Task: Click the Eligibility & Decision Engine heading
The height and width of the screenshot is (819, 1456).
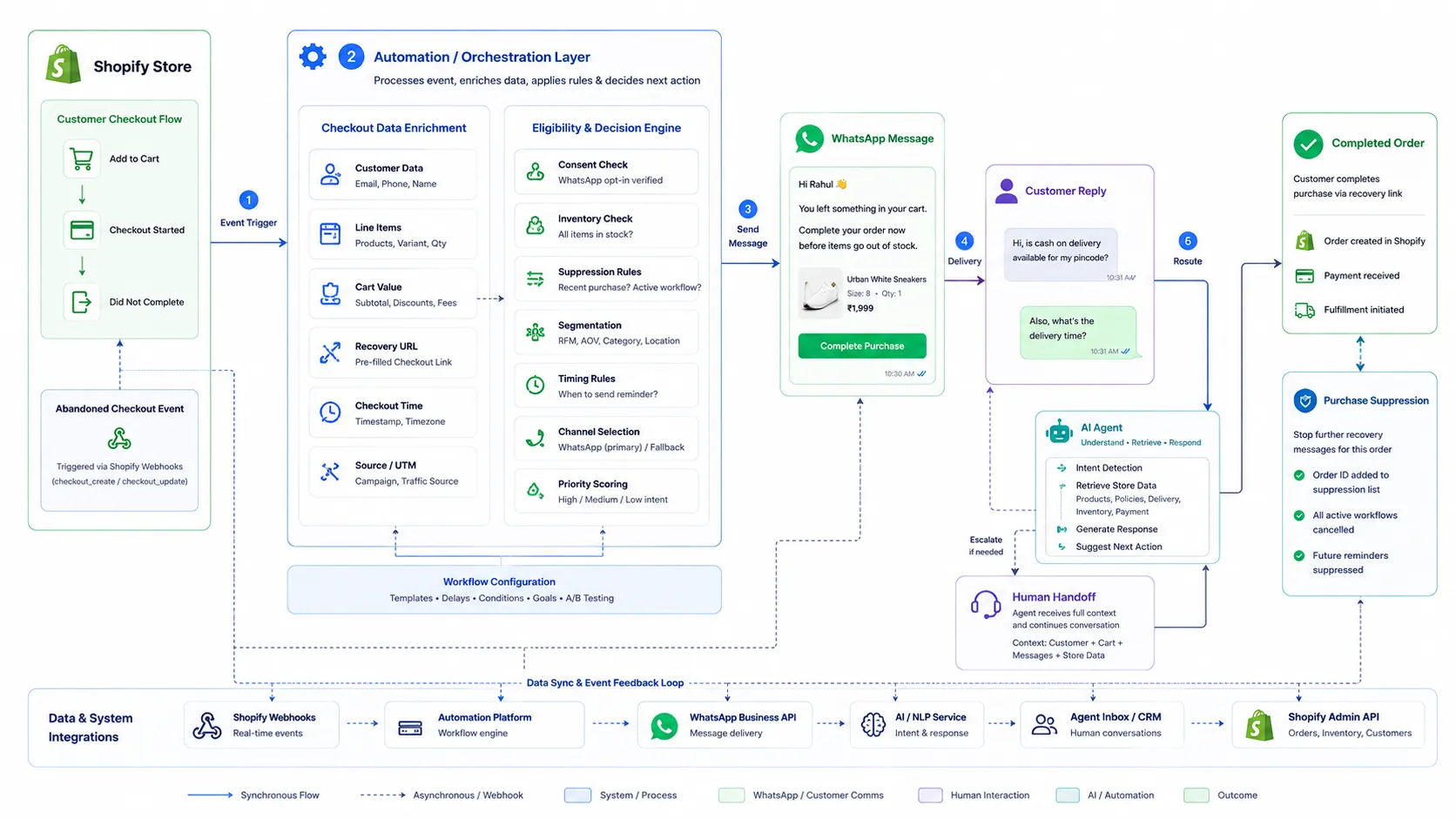Action: 607,128
